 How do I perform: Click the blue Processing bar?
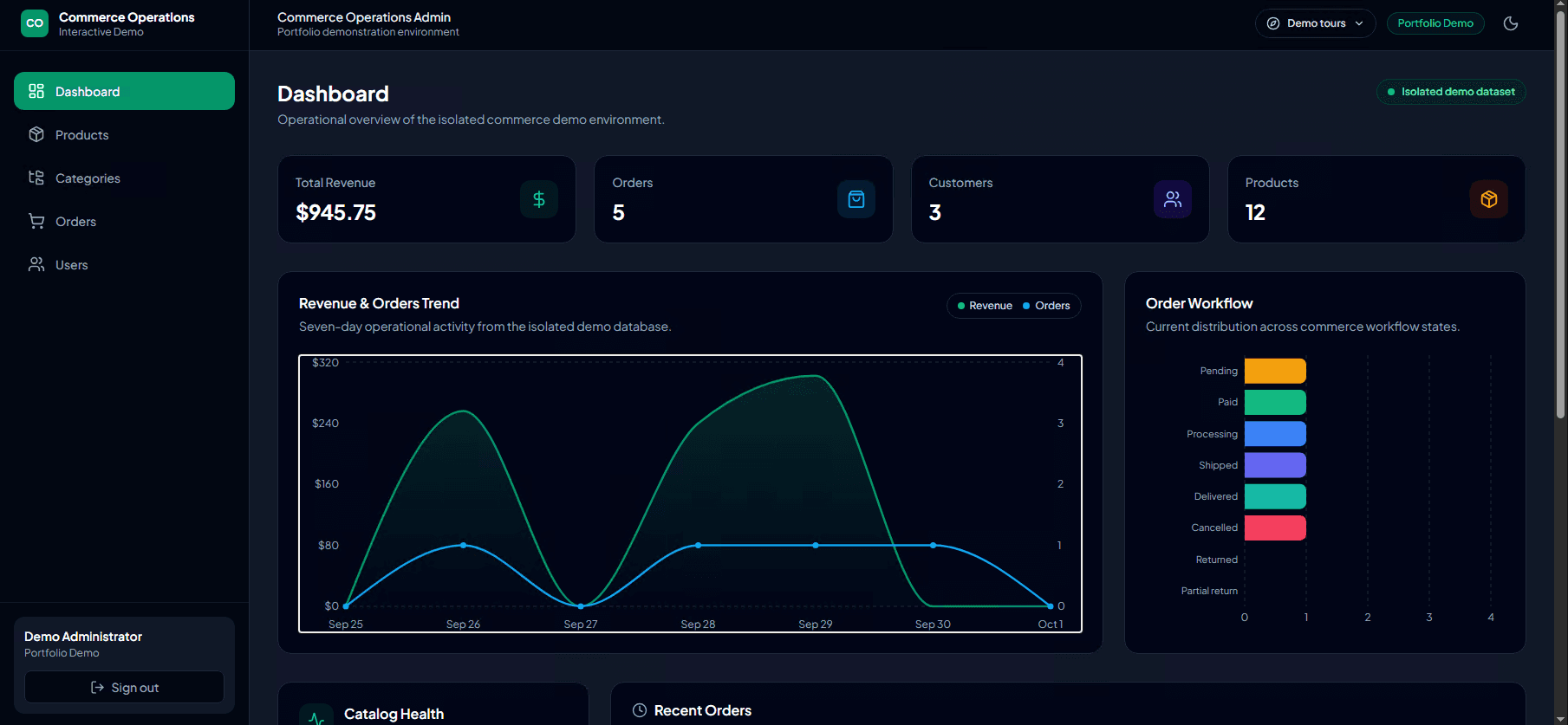[x=1275, y=433]
